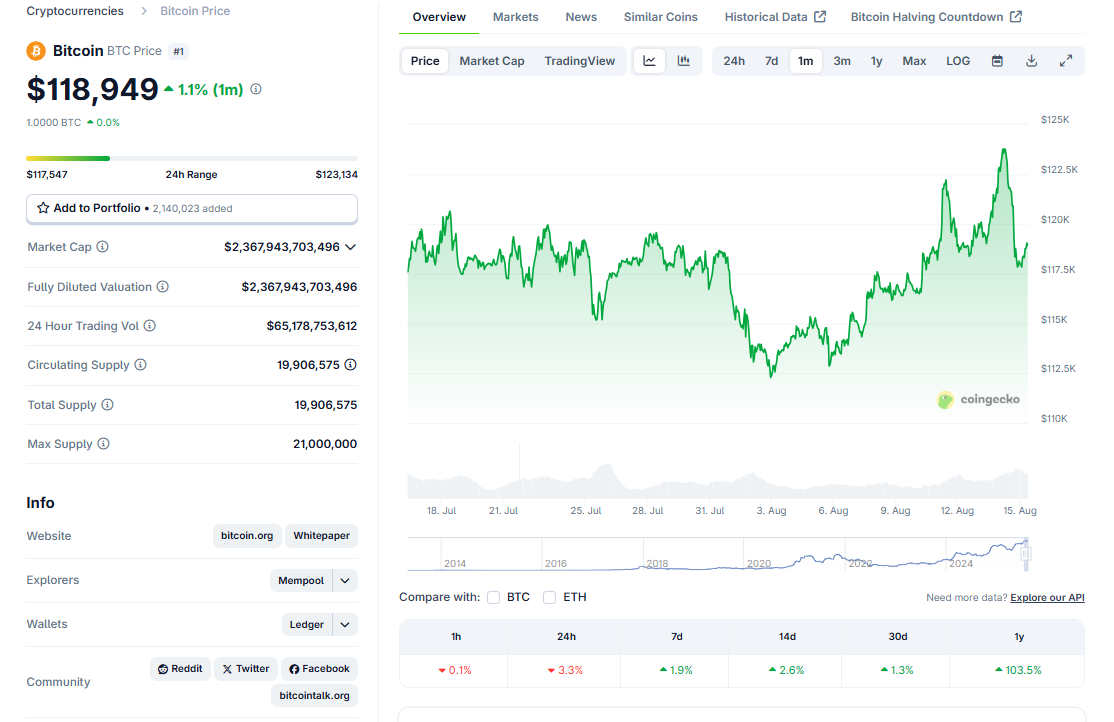
Task: Open info icon beside 19,906,575 circulating value
Action: point(350,365)
